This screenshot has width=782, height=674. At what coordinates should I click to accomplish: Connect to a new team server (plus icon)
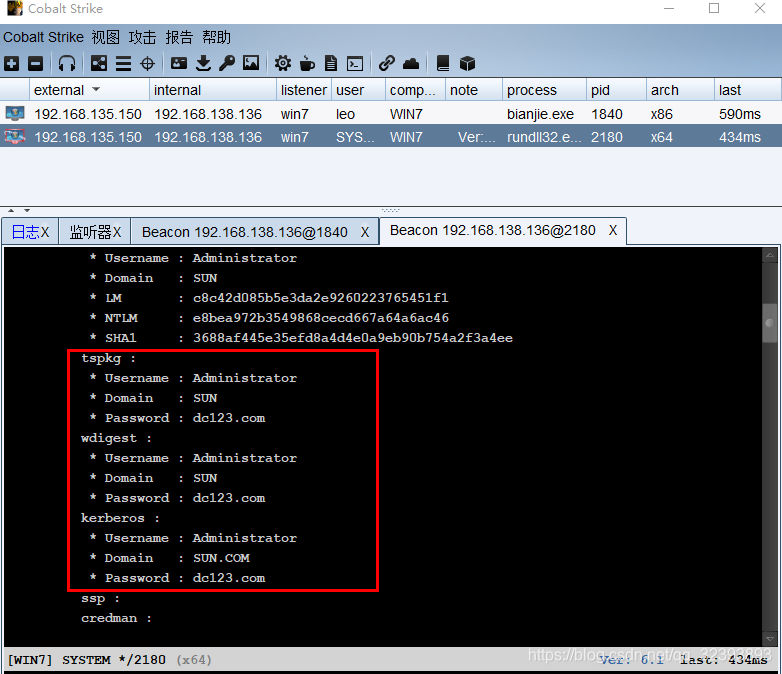[11, 63]
